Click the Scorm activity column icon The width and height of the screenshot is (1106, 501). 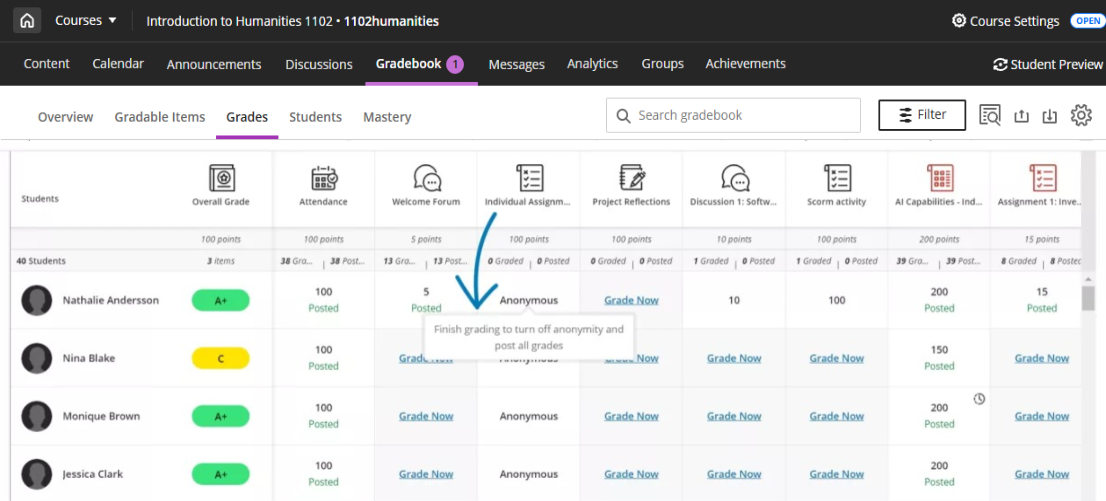pyautogui.click(x=837, y=178)
